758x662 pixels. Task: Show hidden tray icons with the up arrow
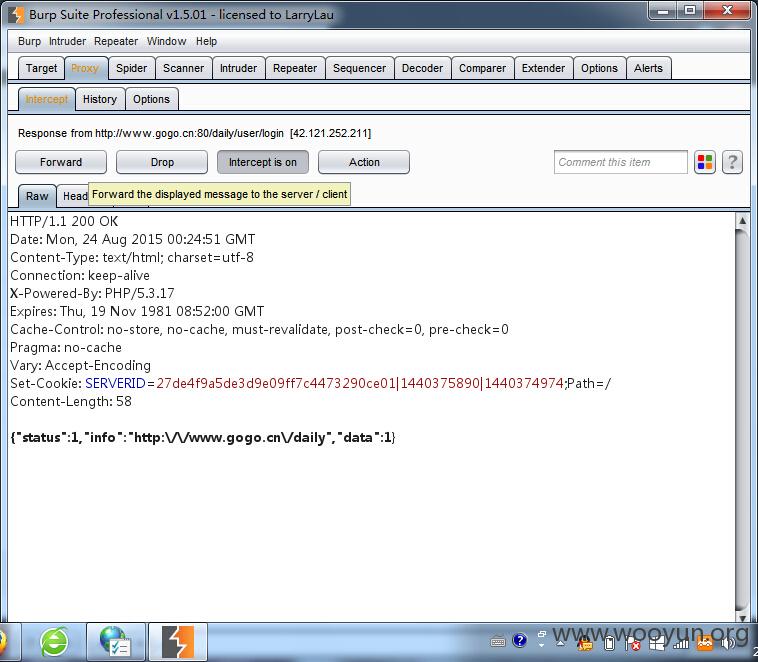tap(560, 643)
